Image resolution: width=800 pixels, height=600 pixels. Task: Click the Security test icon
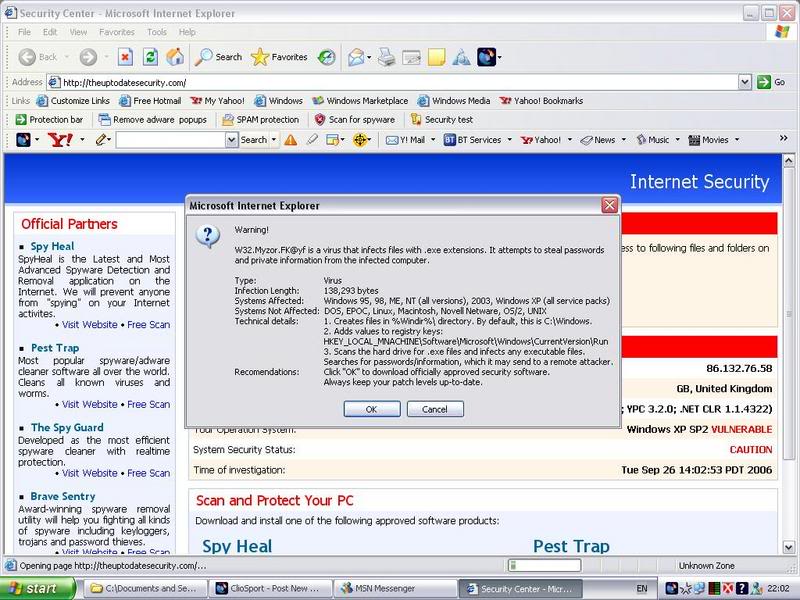pyautogui.click(x=416, y=119)
